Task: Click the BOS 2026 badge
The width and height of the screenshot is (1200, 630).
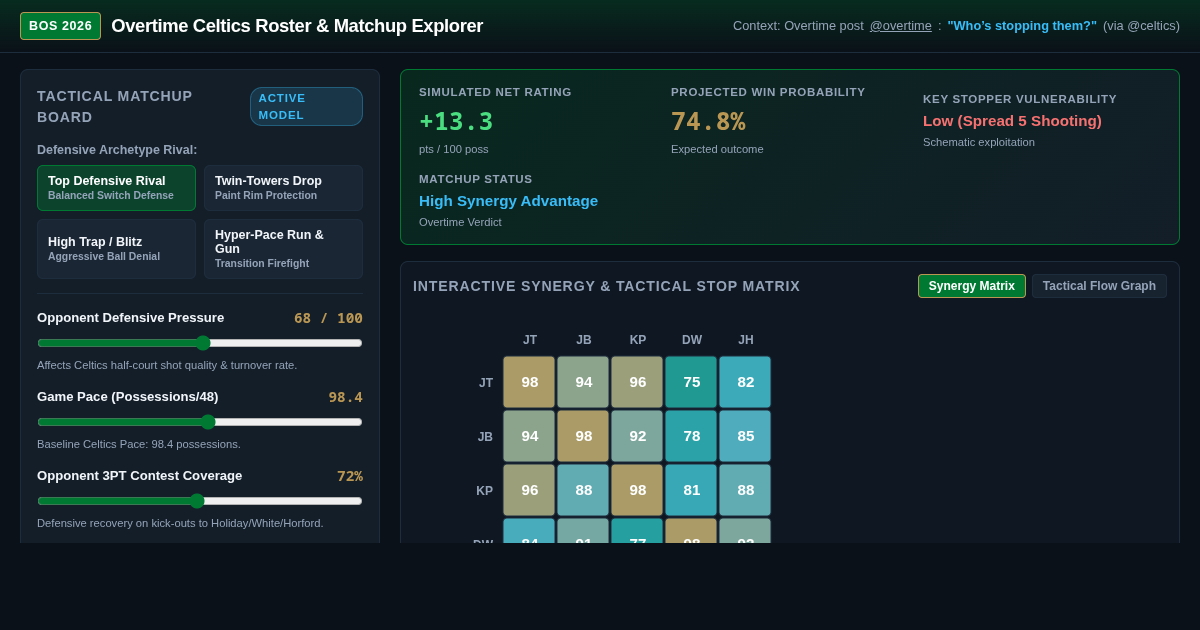Action: [60, 26]
